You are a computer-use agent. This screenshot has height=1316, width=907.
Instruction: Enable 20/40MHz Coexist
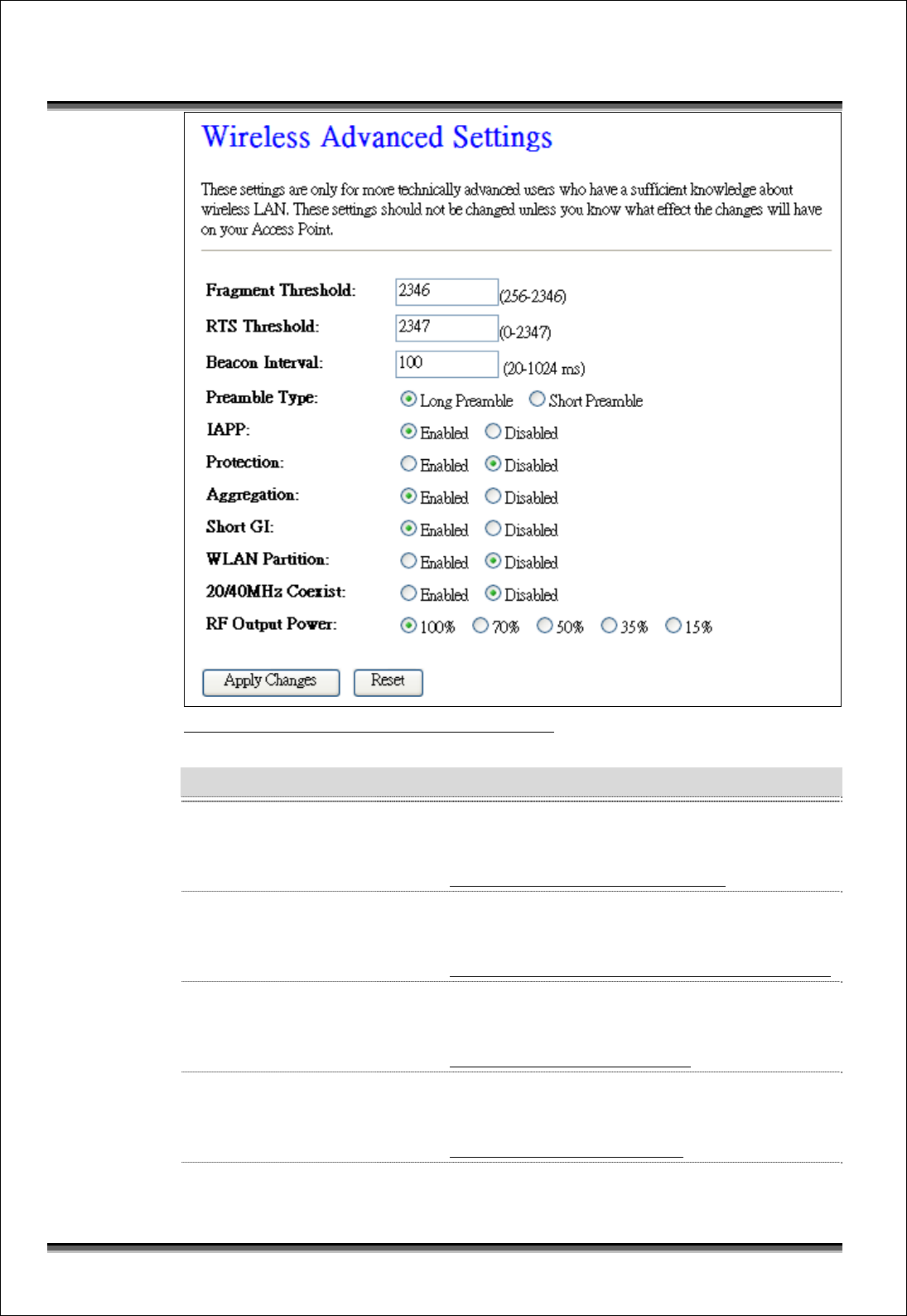click(x=408, y=593)
